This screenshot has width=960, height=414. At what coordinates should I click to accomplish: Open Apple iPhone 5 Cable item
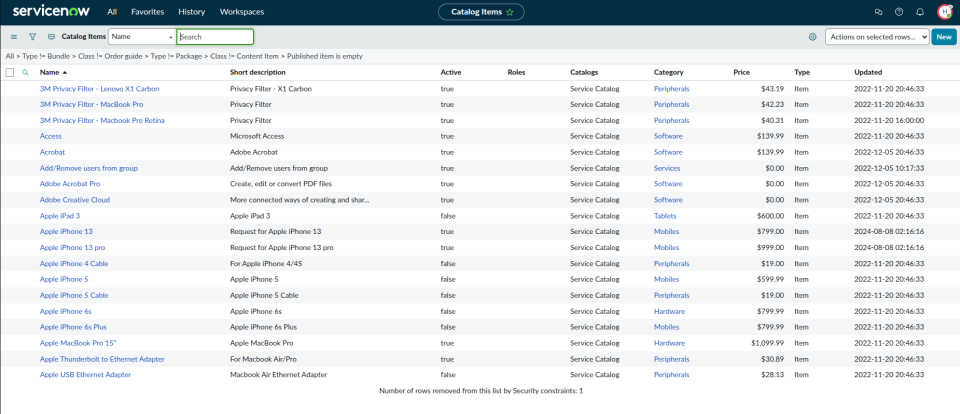[74, 295]
